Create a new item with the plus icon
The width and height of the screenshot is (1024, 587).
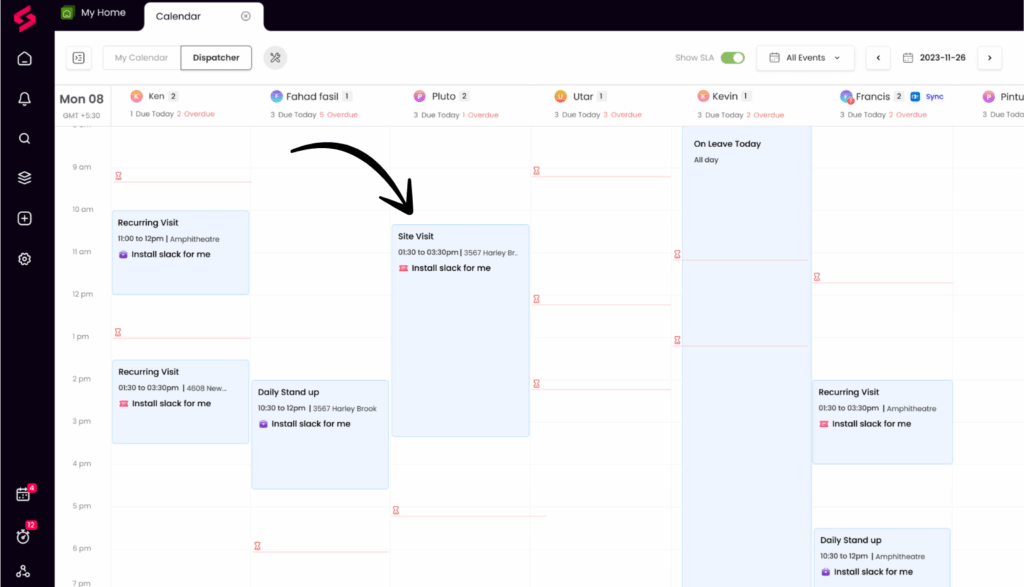24,218
